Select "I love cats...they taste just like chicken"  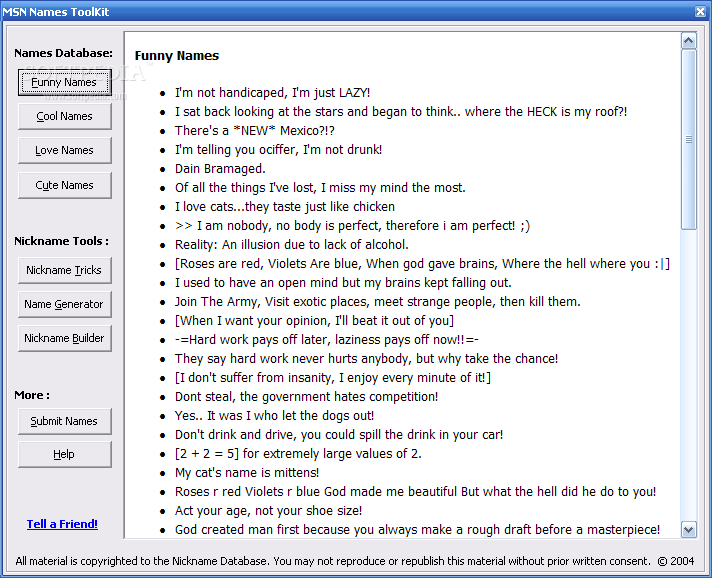(x=285, y=207)
